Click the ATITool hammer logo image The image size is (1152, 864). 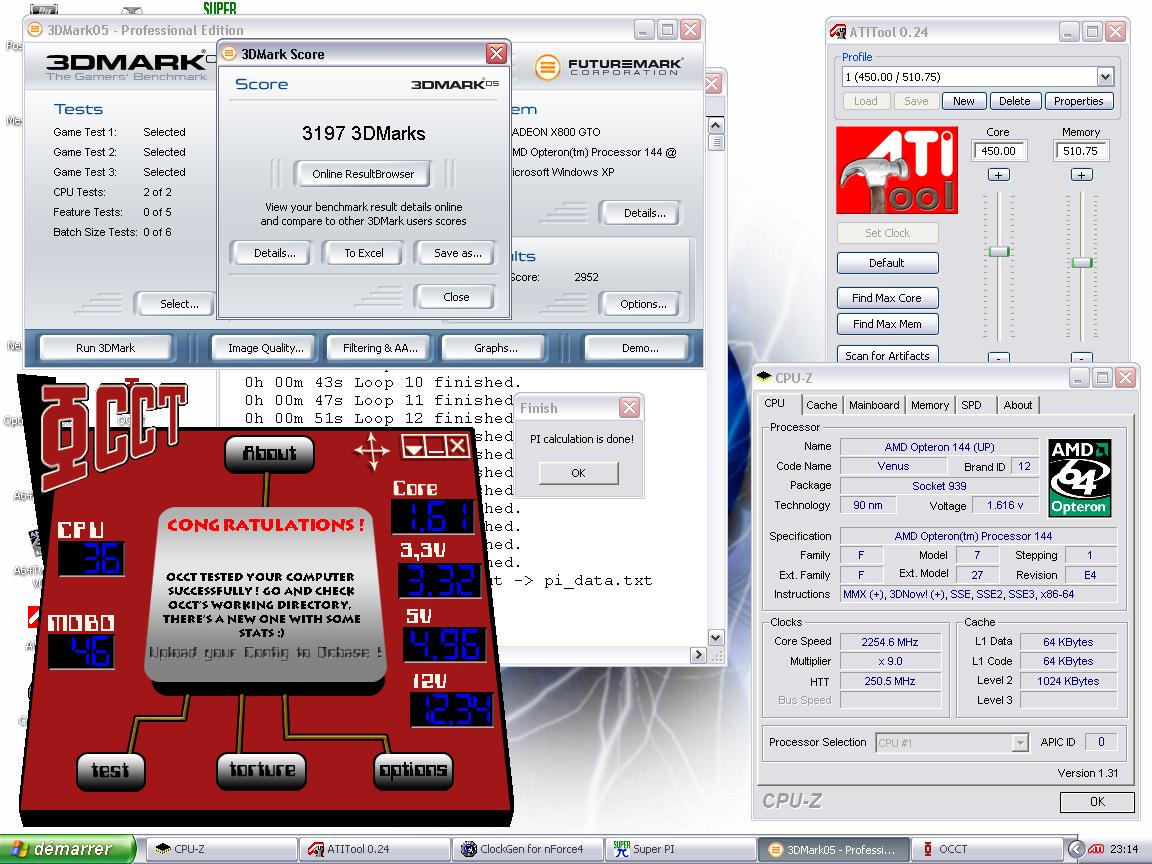897,170
